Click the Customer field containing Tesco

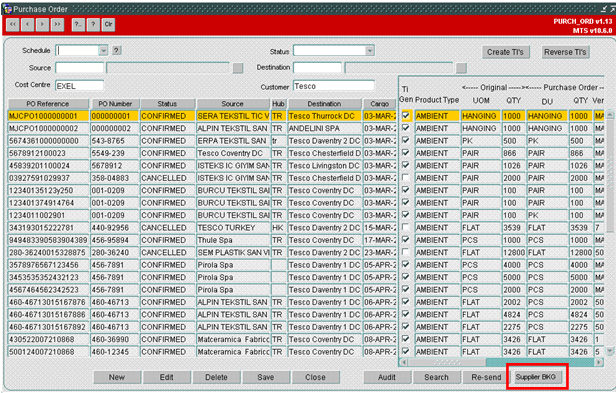pyautogui.click(x=334, y=86)
